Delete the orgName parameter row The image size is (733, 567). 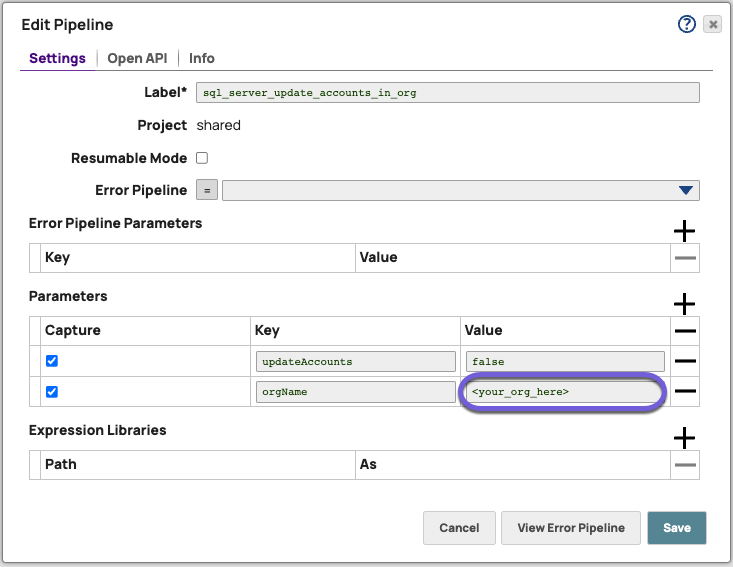(x=685, y=391)
